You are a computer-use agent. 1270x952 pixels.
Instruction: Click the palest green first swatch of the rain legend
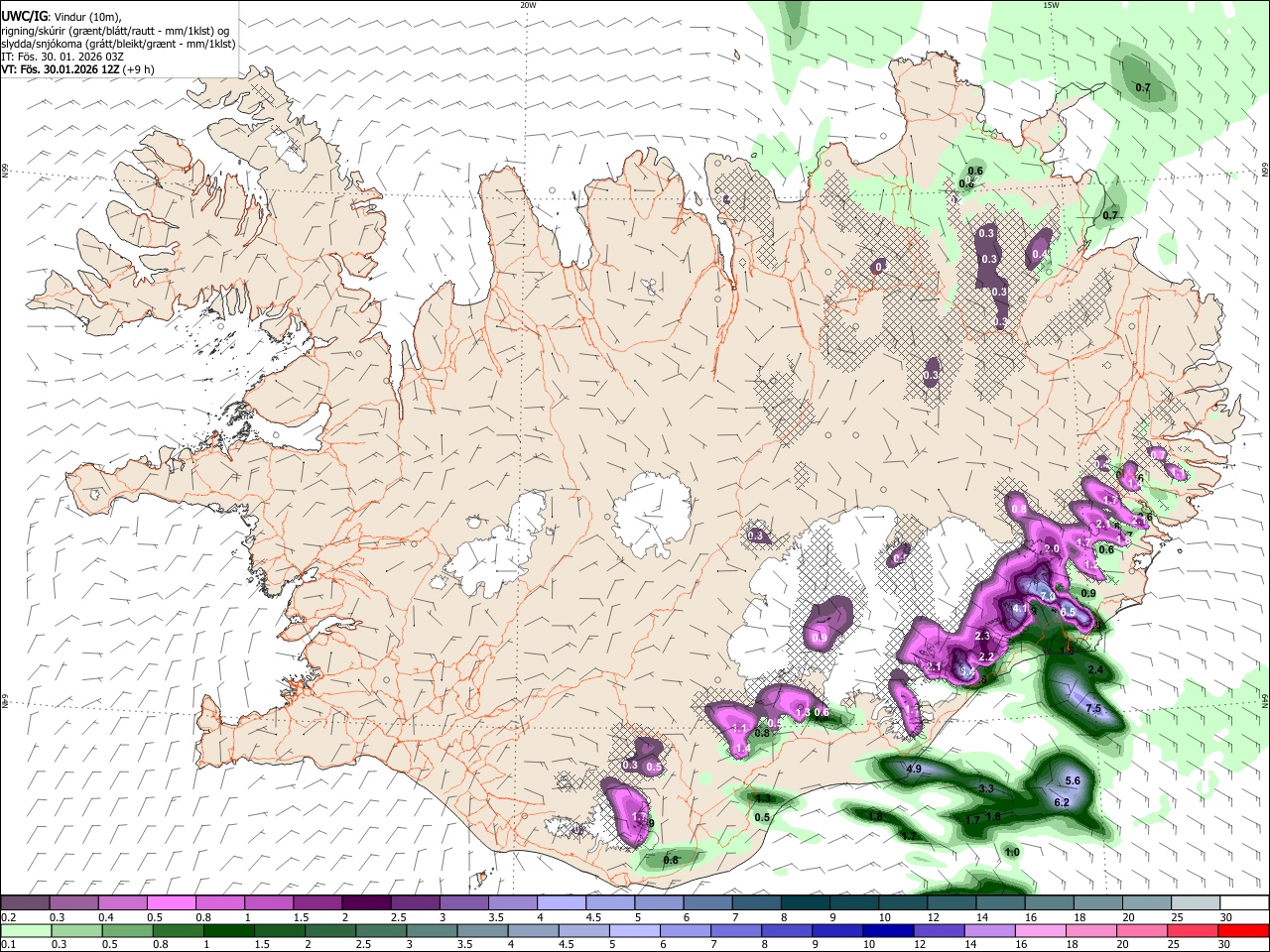(26, 931)
